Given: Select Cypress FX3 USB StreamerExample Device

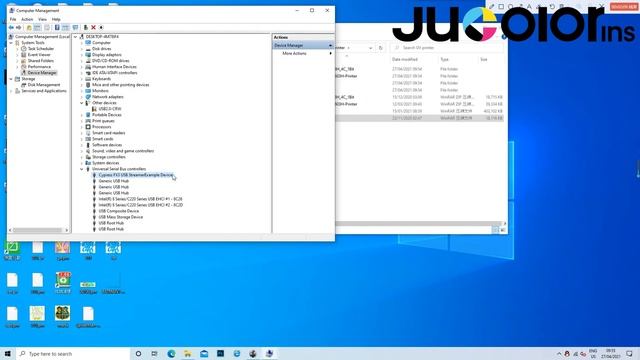Looking at the screenshot, I should pyautogui.click(x=136, y=175).
